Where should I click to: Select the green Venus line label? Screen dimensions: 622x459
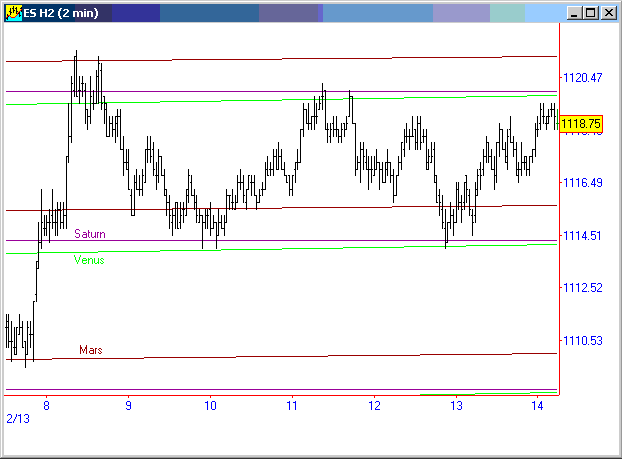click(89, 260)
